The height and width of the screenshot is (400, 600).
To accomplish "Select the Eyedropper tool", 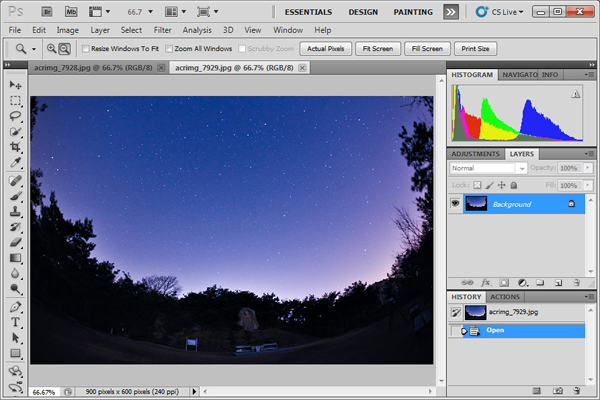I will (x=15, y=163).
